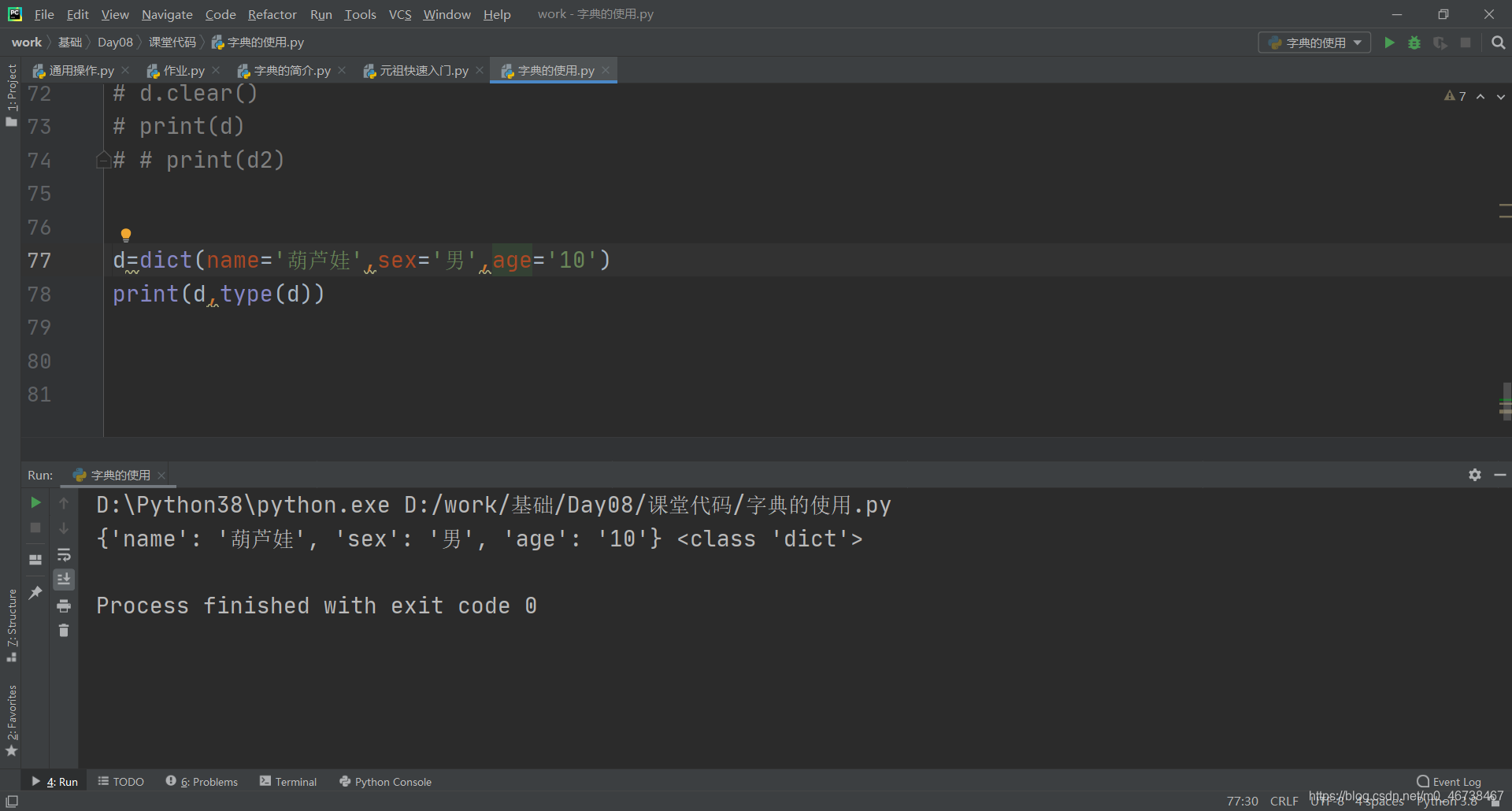Toggle tool window bars icon bottom-left
The image size is (1512, 811).
12,801
